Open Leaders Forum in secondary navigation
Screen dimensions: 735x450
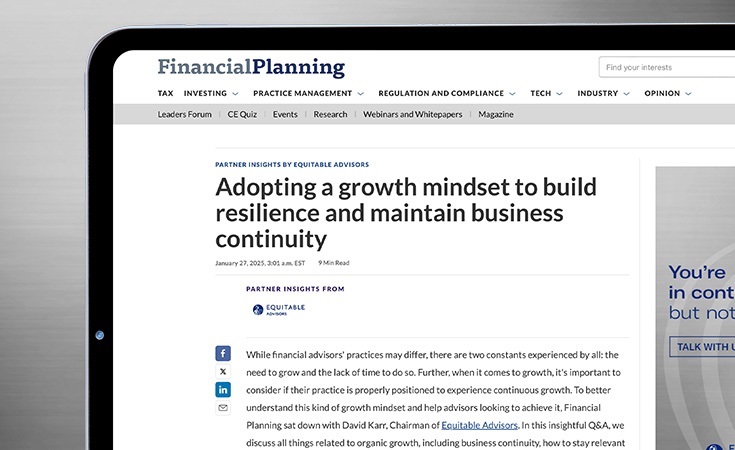185,114
